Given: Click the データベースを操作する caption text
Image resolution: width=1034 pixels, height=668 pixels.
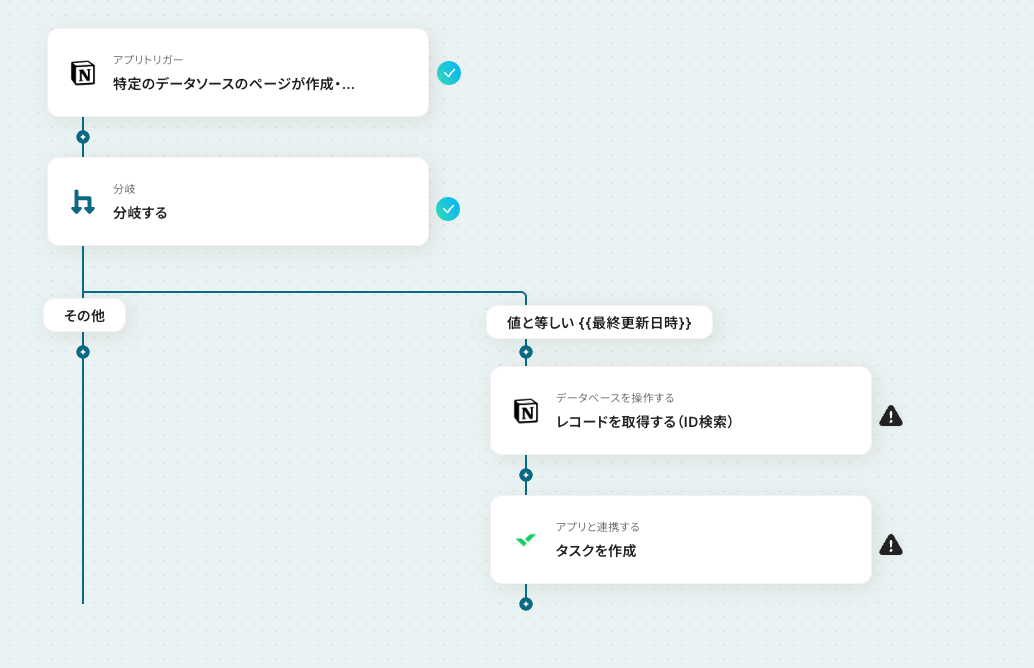Looking at the screenshot, I should coord(615,398).
